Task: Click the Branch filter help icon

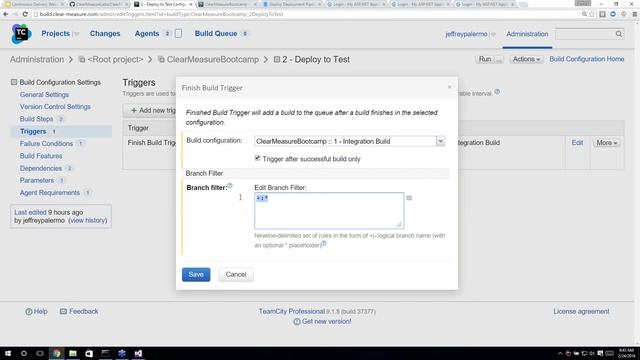Action: [230, 186]
